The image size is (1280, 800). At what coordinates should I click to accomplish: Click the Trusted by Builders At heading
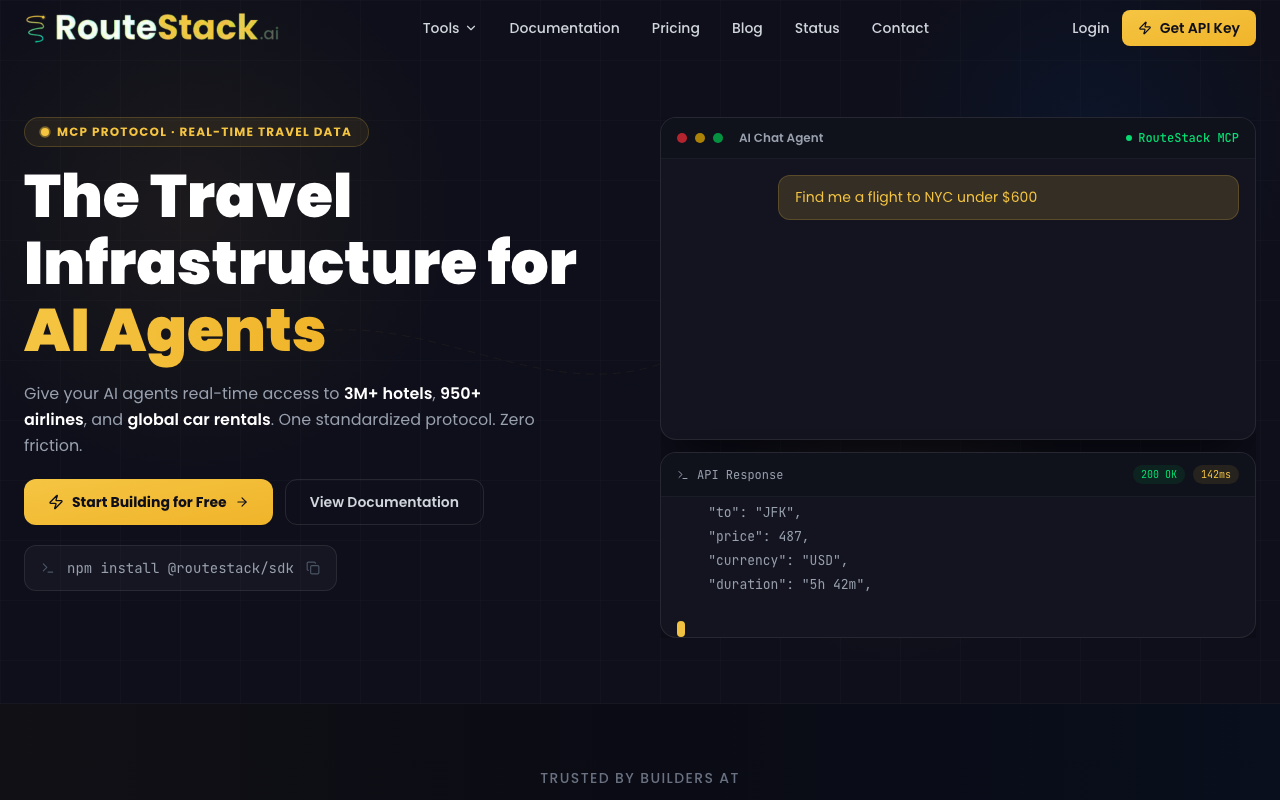click(x=640, y=778)
